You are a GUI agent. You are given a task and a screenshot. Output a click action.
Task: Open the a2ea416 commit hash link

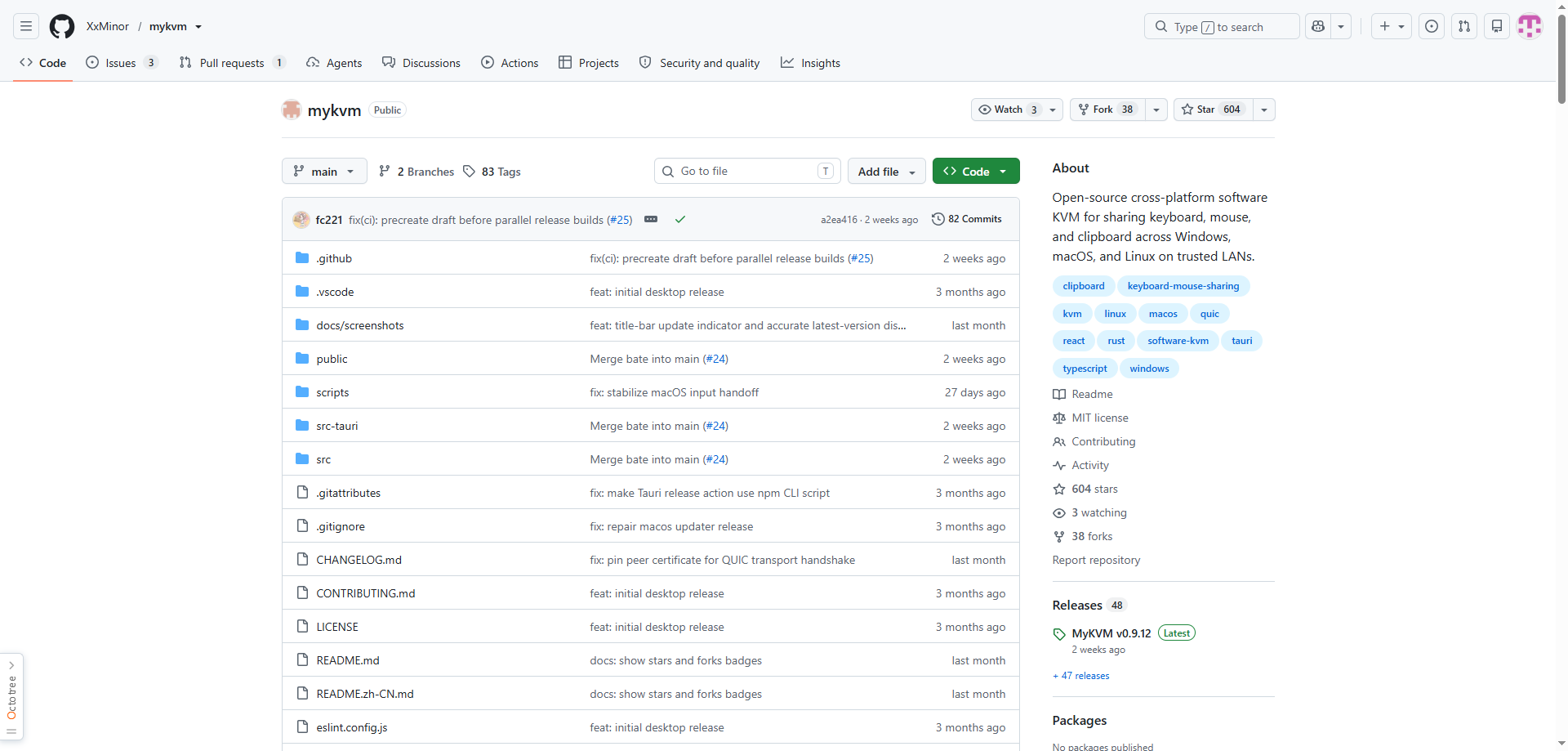click(839, 219)
